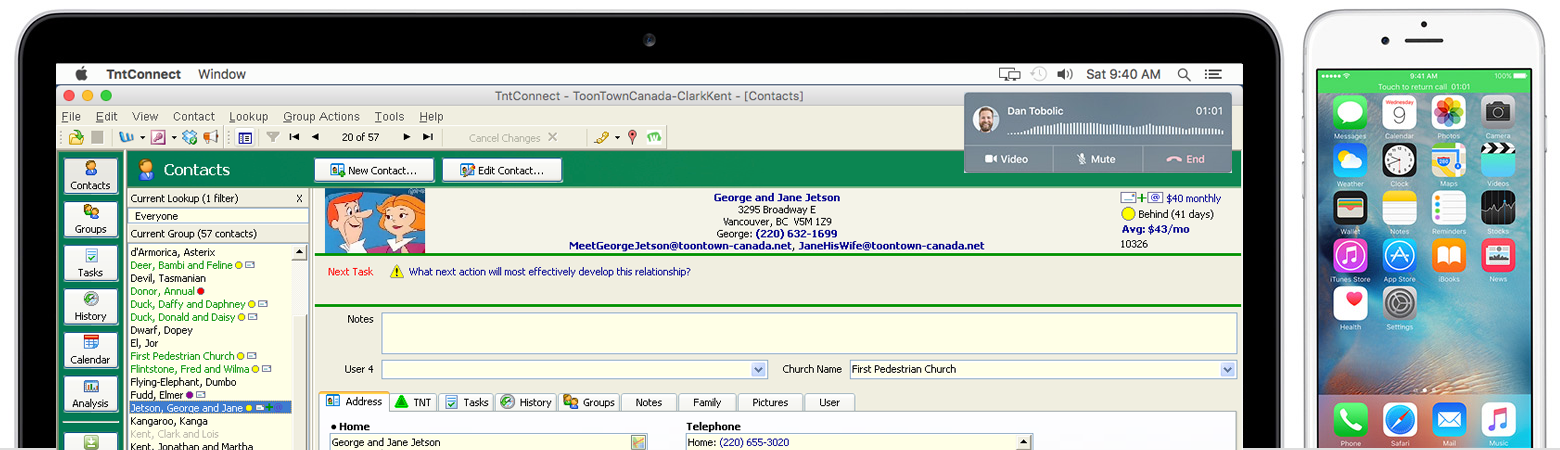Click the Jetson contact photo thumbnail
1560x450 pixels.
pyautogui.click(x=375, y=221)
